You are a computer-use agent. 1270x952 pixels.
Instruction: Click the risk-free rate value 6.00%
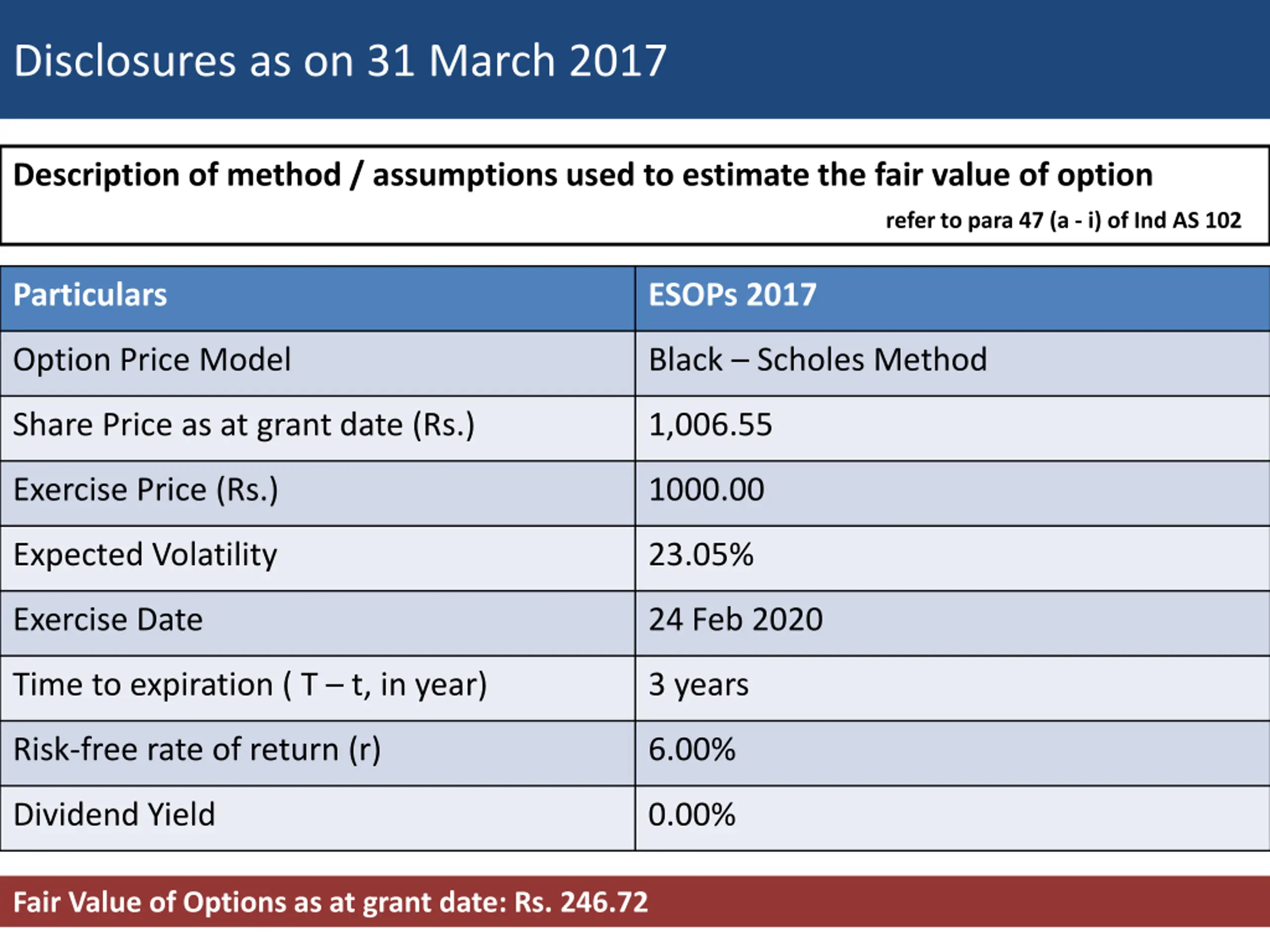(x=692, y=749)
